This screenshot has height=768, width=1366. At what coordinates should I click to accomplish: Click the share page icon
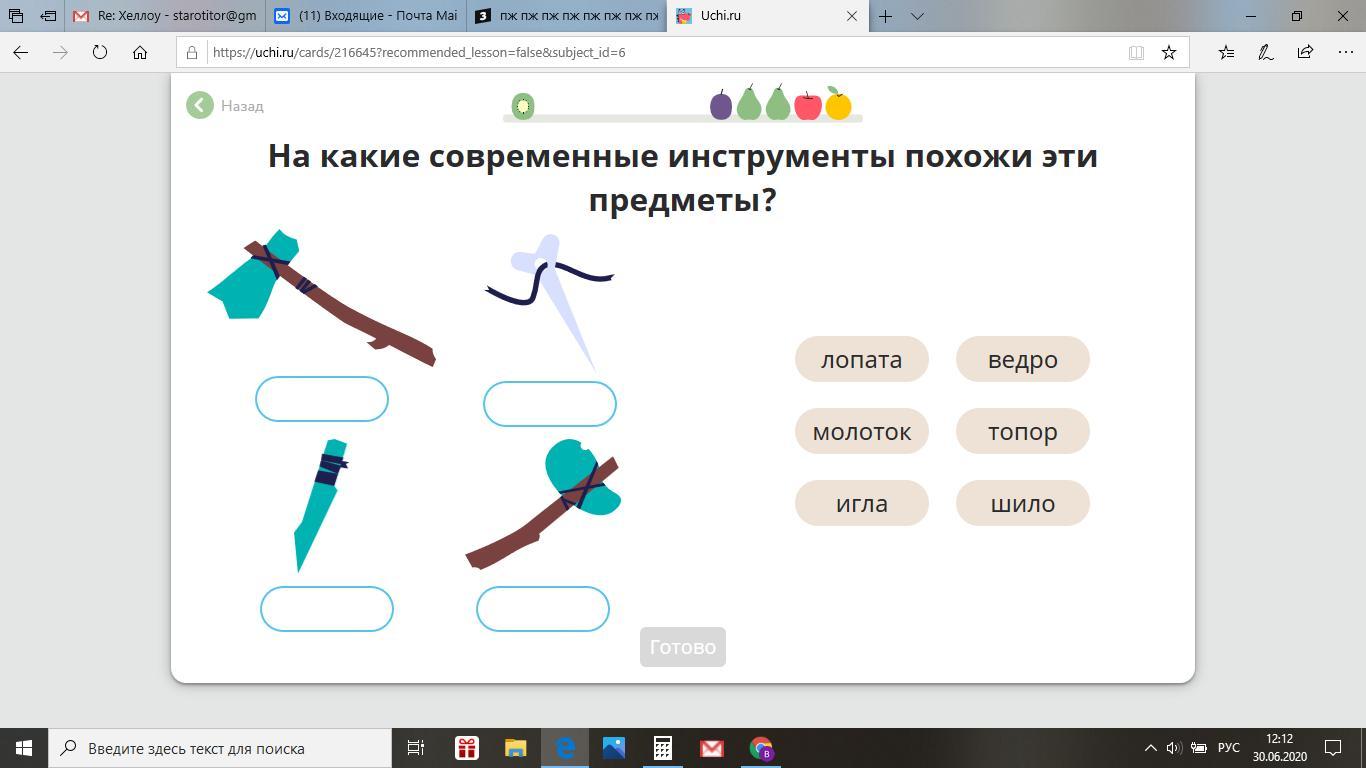1305,52
